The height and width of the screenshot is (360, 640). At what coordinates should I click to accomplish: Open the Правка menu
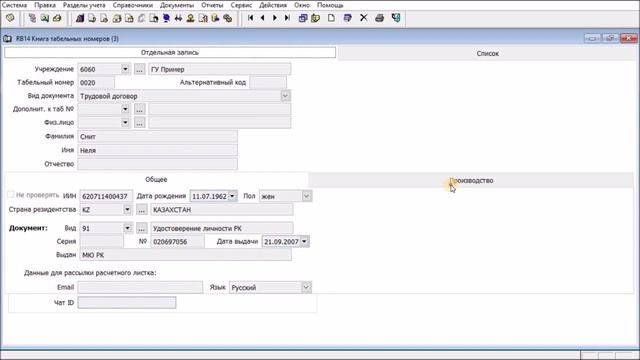[45, 5]
